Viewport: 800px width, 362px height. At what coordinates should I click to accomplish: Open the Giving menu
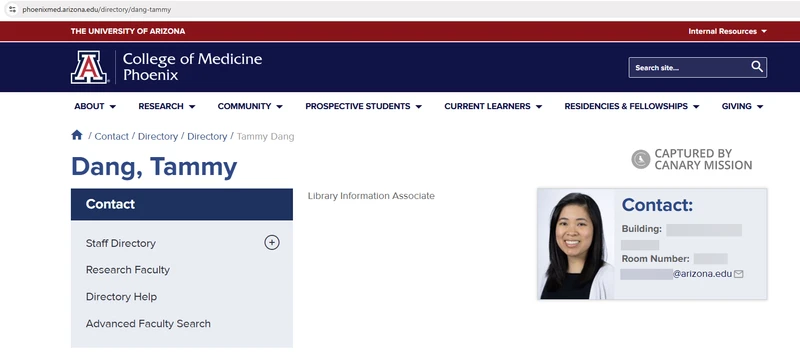(x=742, y=106)
